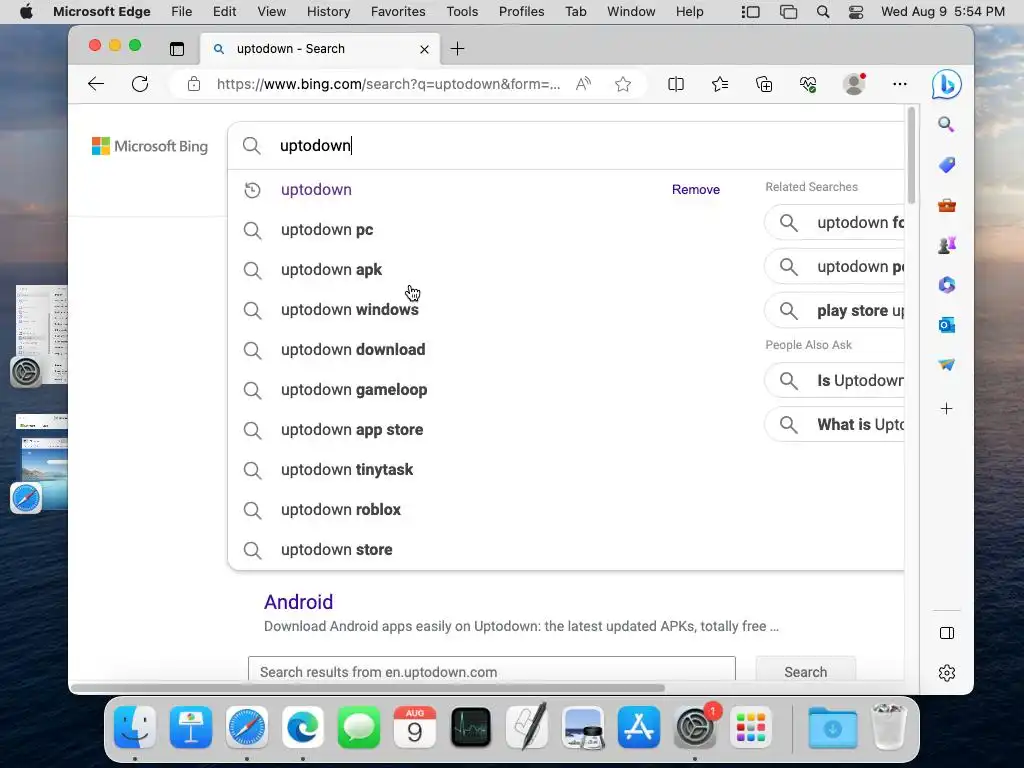Viewport: 1024px width, 768px height.
Task: Click the Search button below results
Action: point(805,671)
